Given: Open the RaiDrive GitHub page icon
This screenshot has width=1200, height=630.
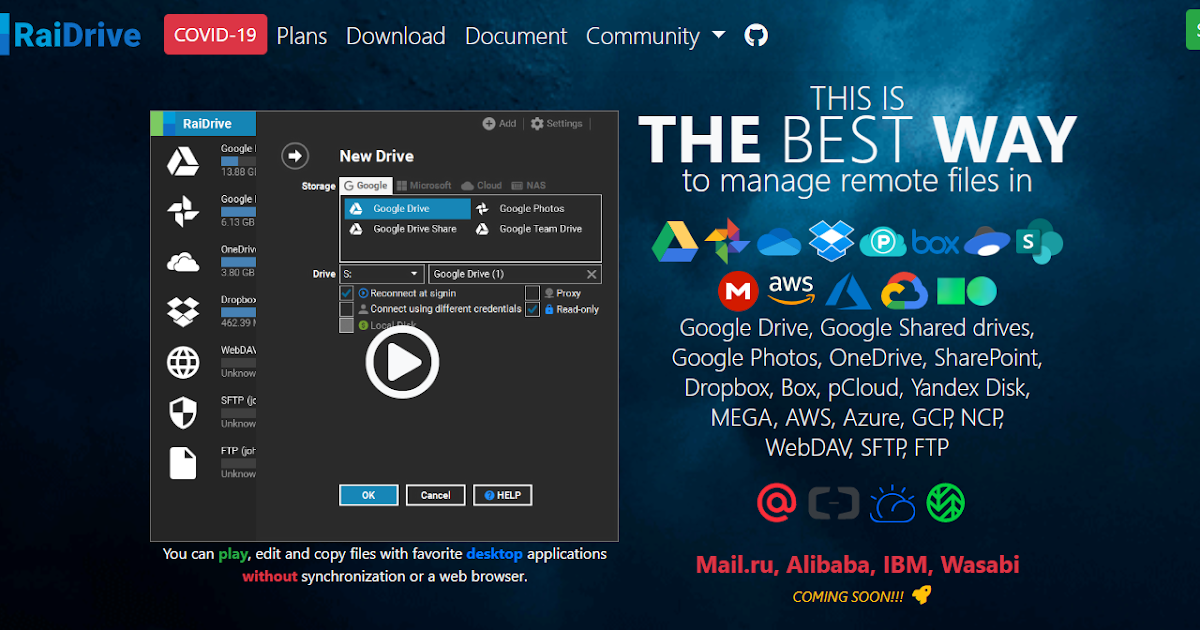Looking at the screenshot, I should 756,36.
